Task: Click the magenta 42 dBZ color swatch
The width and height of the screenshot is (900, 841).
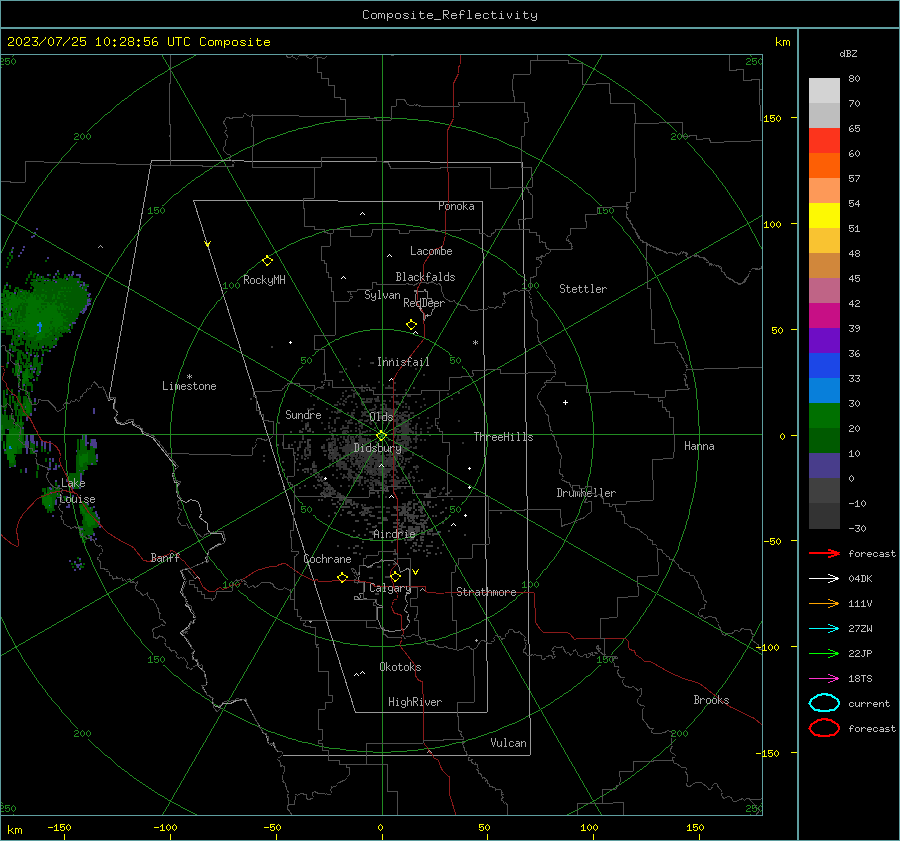Action: (824, 315)
